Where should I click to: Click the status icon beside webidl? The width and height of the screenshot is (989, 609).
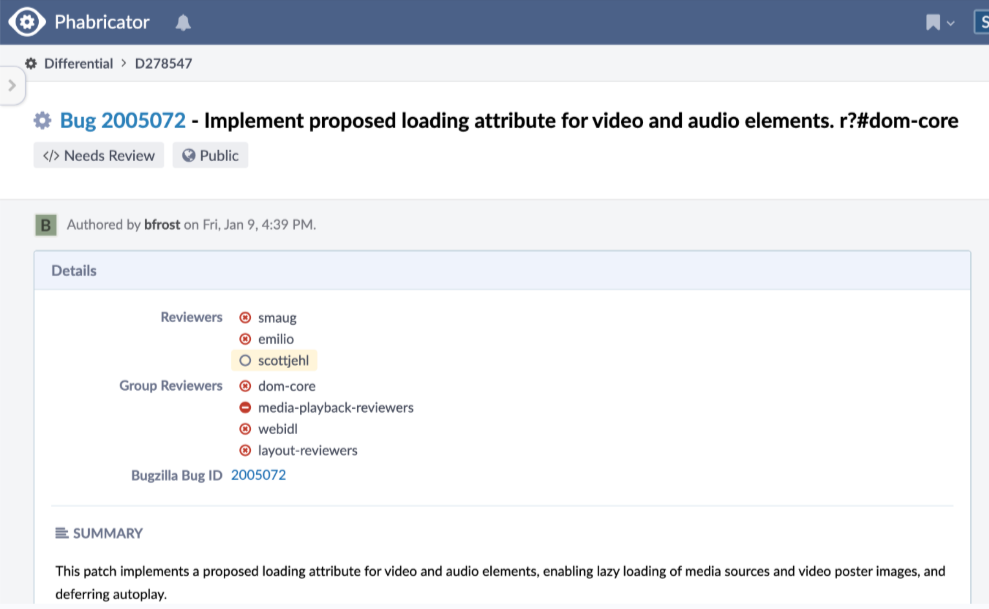(245, 429)
